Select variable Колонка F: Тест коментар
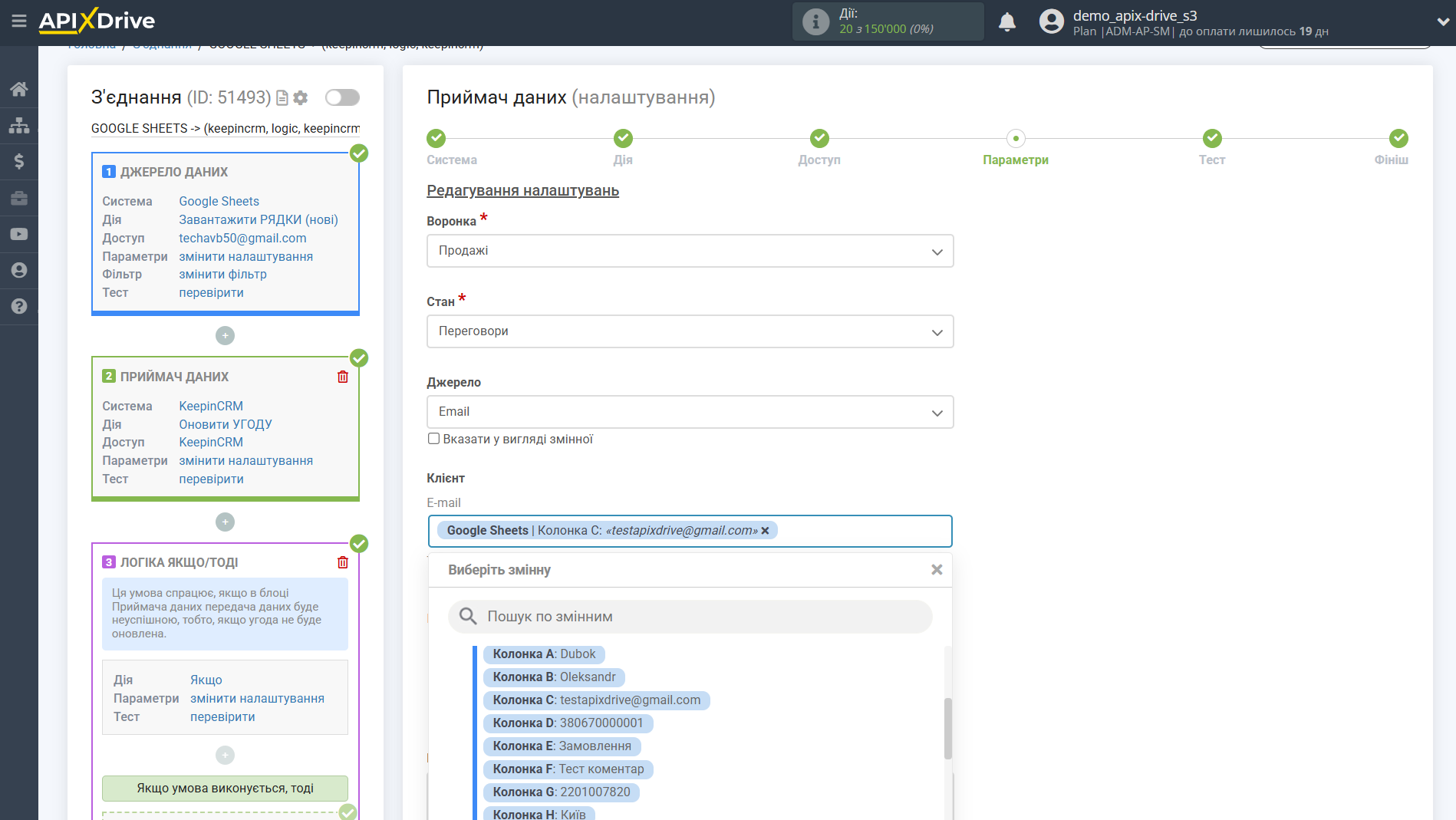Image resolution: width=1456 pixels, height=820 pixels. pos(568,769)
